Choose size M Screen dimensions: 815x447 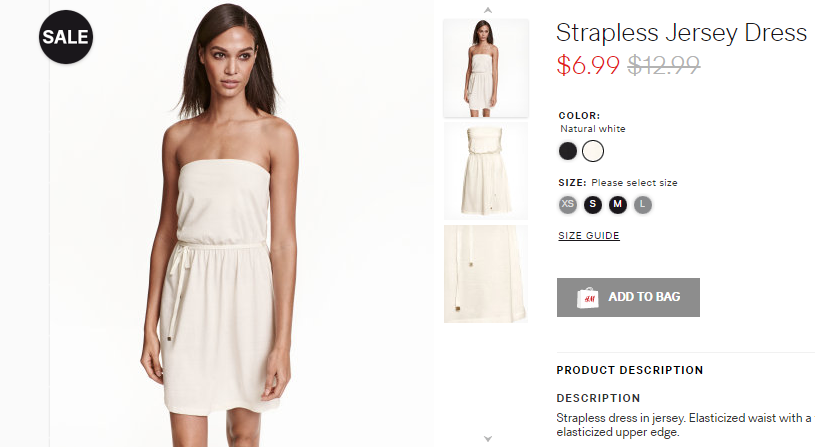coord(617,204)
